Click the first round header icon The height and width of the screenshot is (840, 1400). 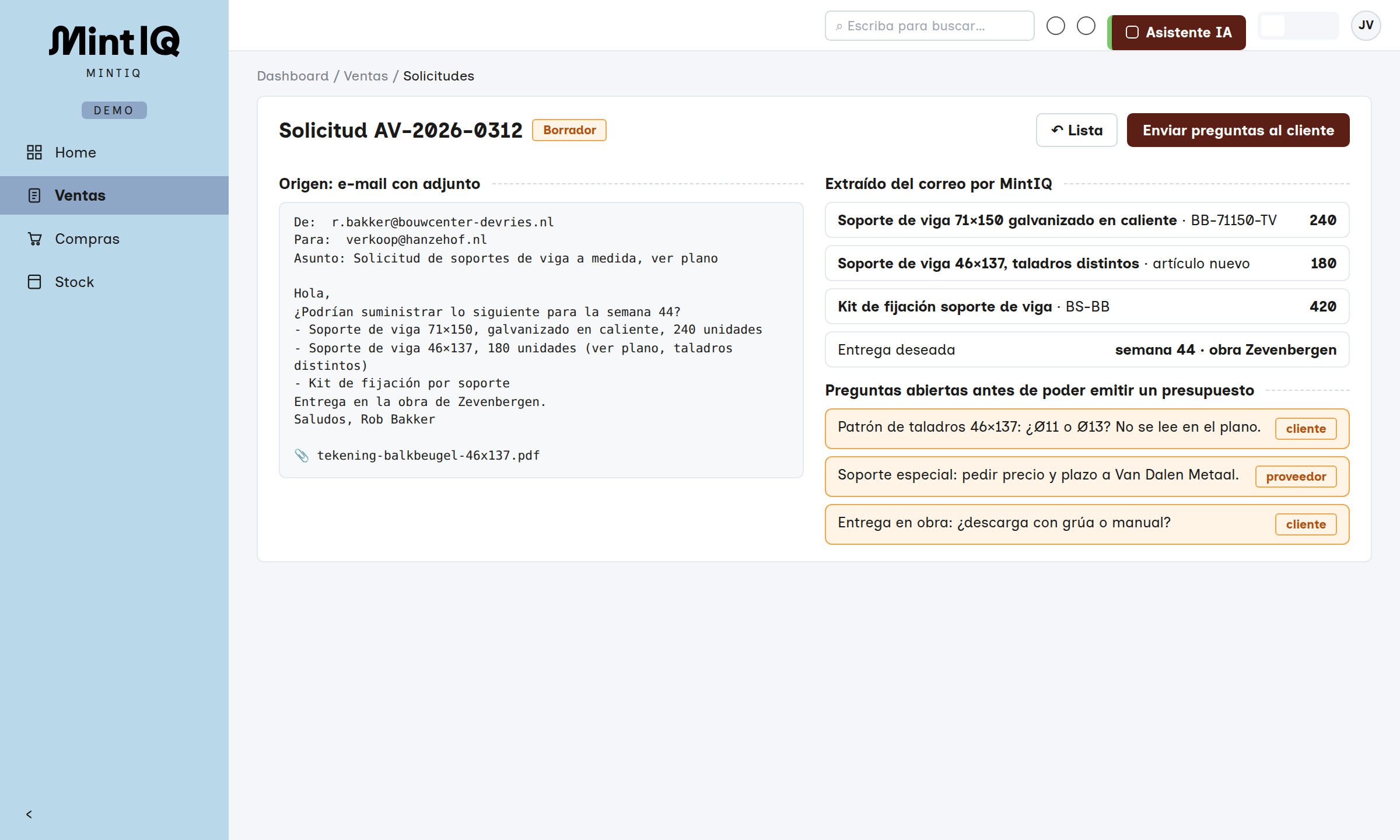tap(1056, 26)
